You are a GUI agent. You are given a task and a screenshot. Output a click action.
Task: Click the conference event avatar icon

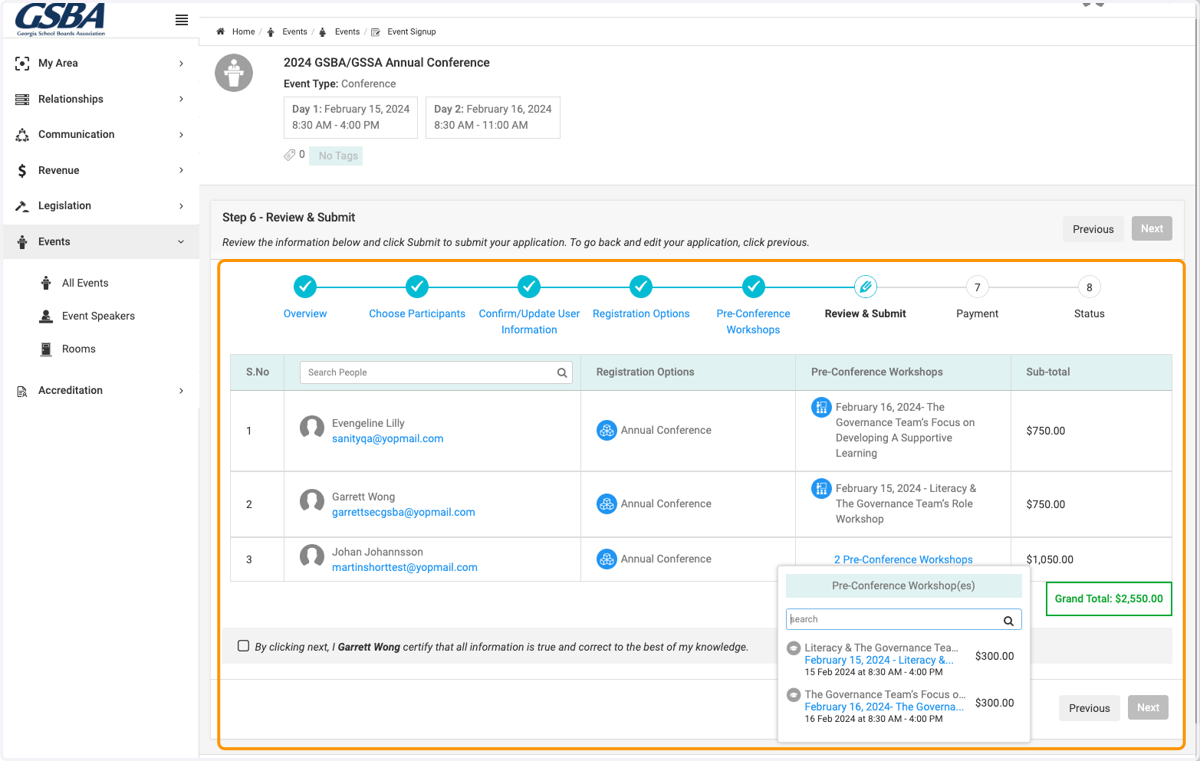(234, 73)
